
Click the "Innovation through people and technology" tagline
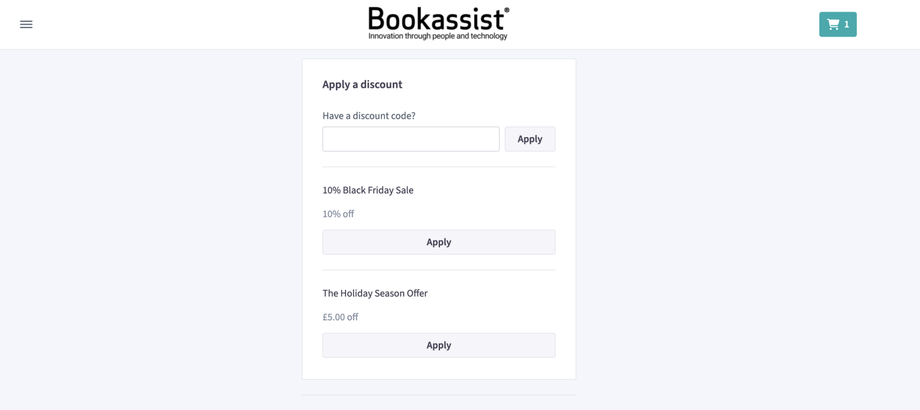(x=437, y=36)
